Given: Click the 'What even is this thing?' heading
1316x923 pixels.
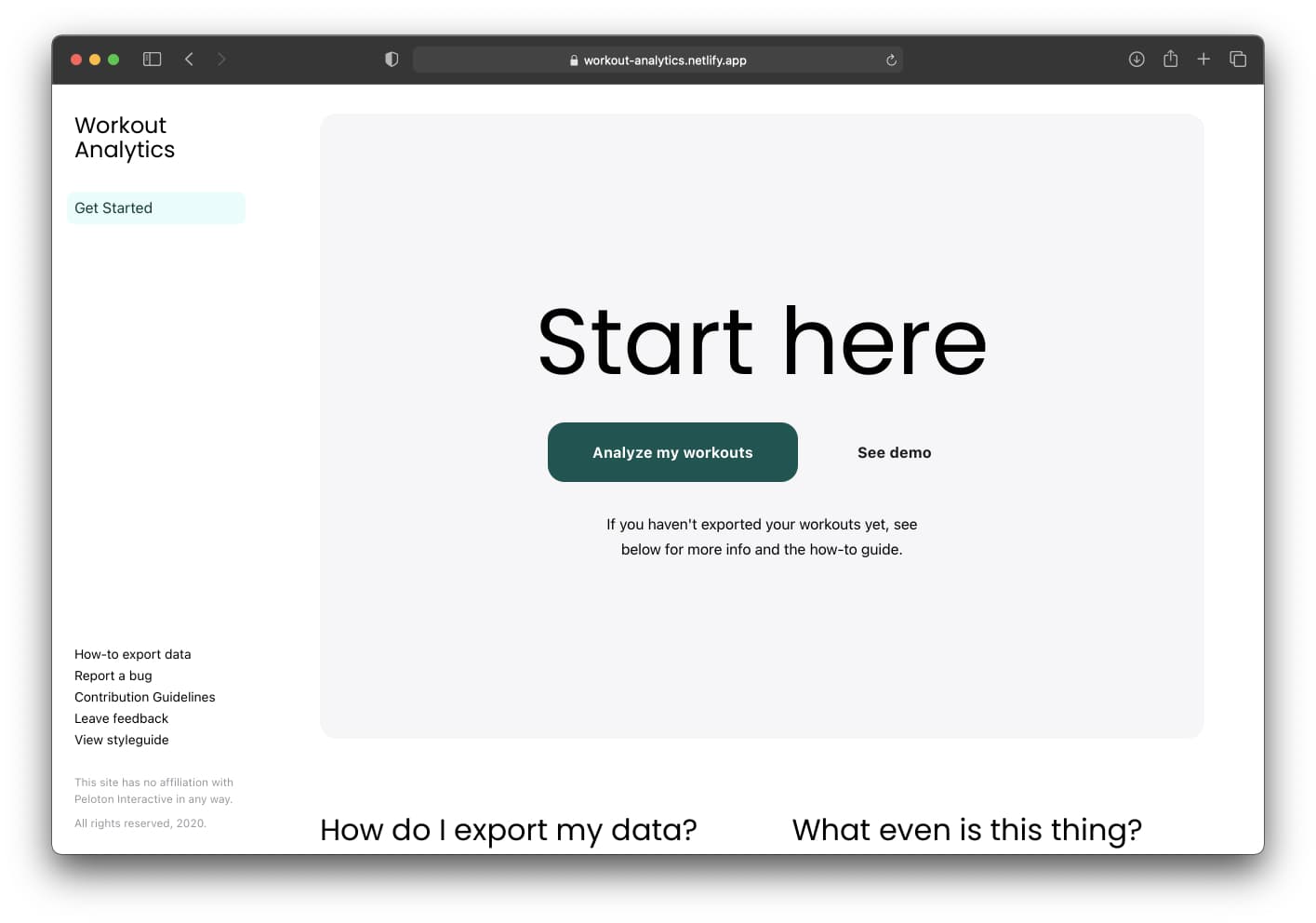Looking at the screenshot, I should [x=967, y=830].
